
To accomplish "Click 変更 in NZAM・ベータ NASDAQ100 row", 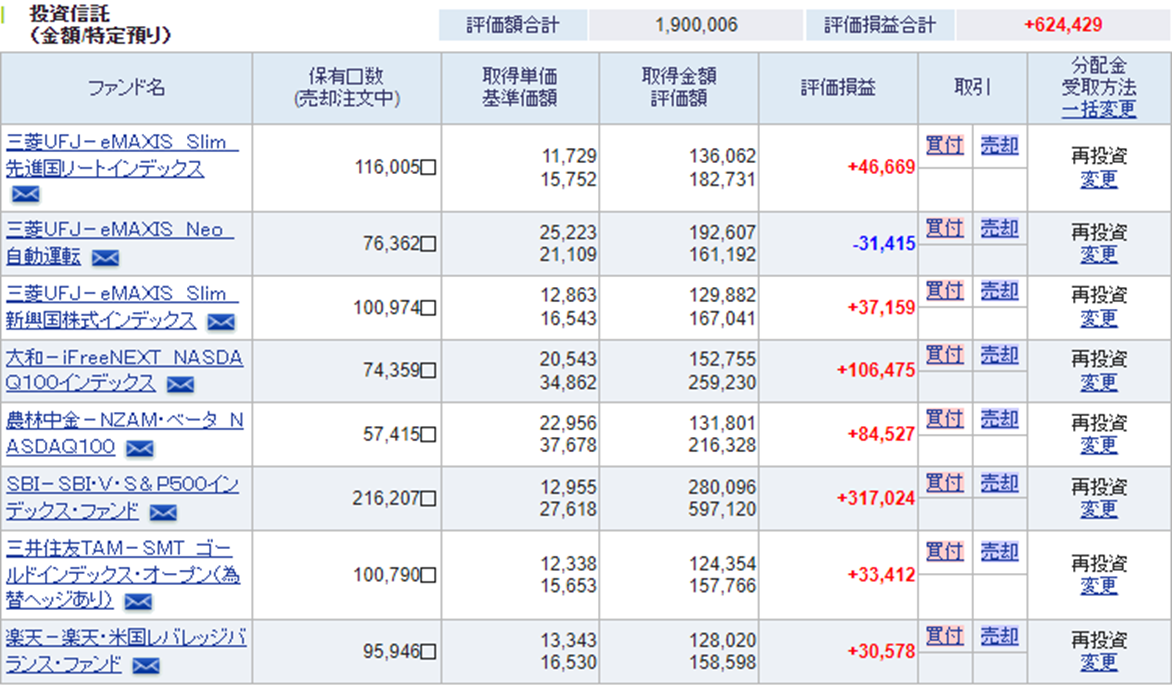I will point(1098,445).
